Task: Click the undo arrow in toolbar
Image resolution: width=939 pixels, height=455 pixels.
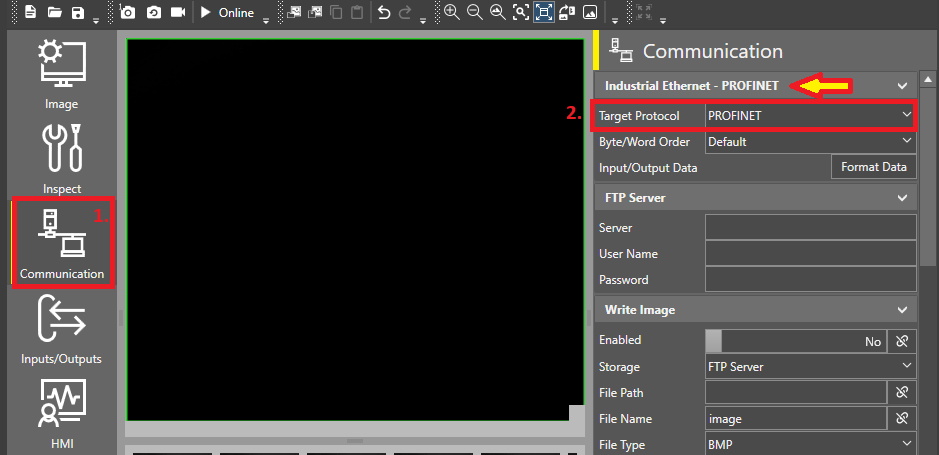Action: point(384,13)
